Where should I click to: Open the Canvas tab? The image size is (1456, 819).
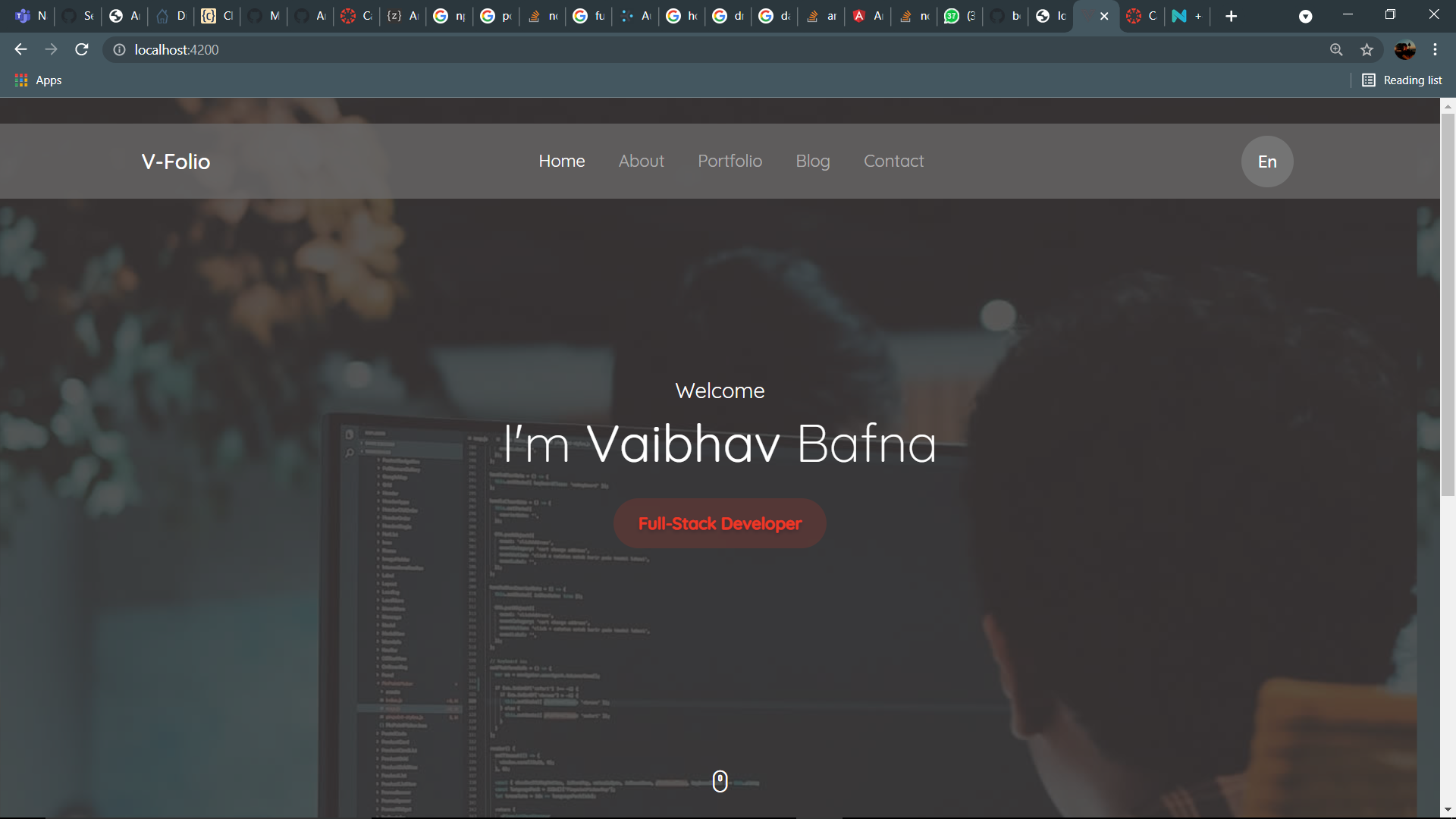[x=356, y=15]
